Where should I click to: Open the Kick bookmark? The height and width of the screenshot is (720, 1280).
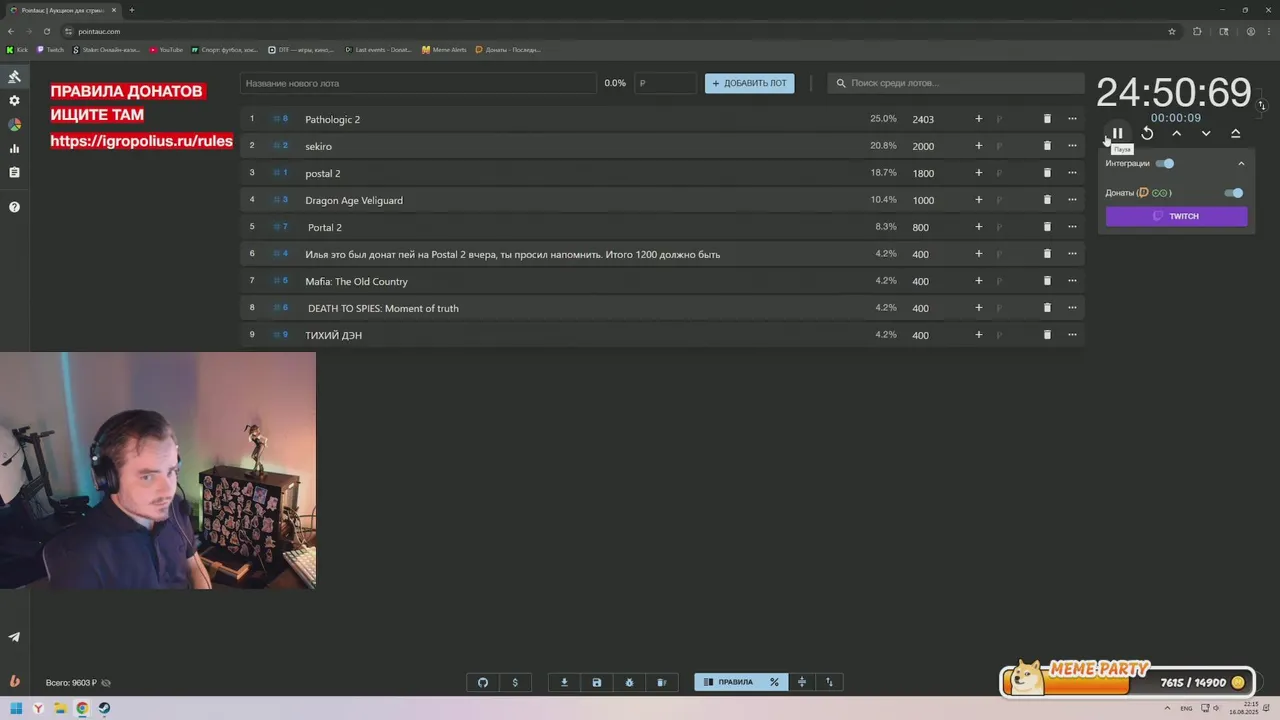[x=17, y=49]
